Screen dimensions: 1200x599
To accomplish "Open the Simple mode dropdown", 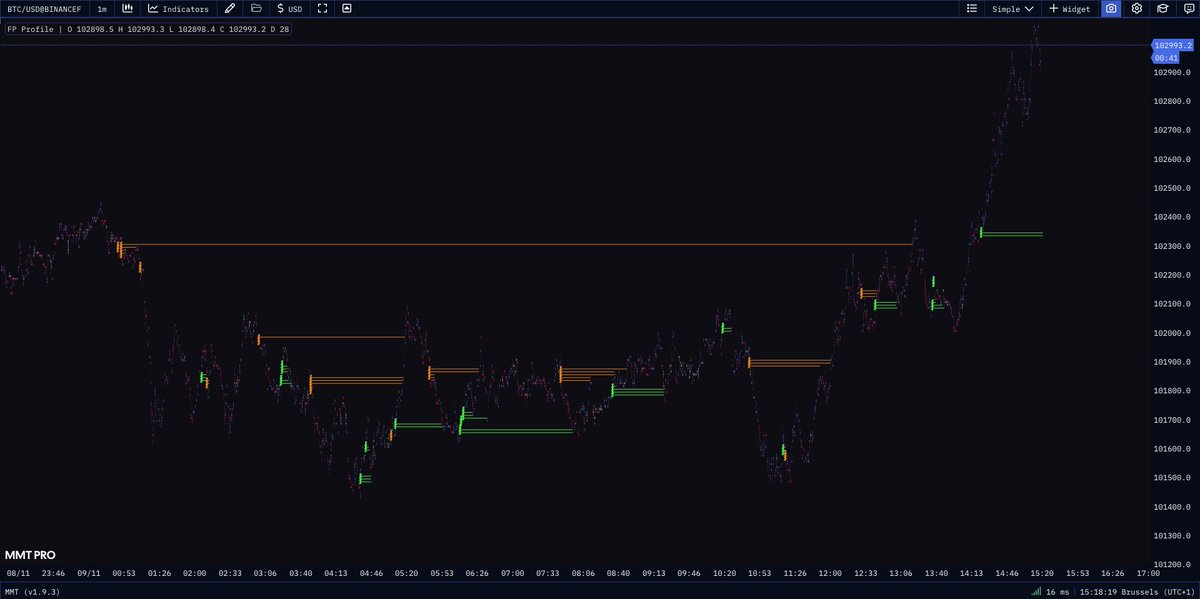I will click(1012, 8).
